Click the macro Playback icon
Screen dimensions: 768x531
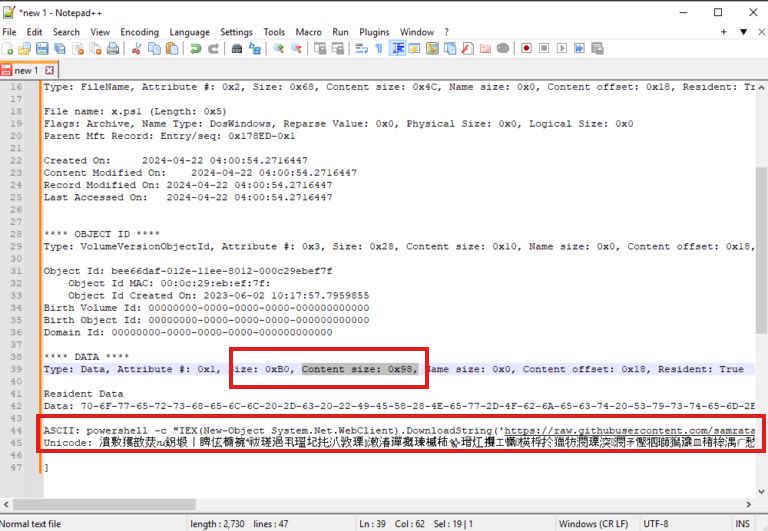click(562, 48)
